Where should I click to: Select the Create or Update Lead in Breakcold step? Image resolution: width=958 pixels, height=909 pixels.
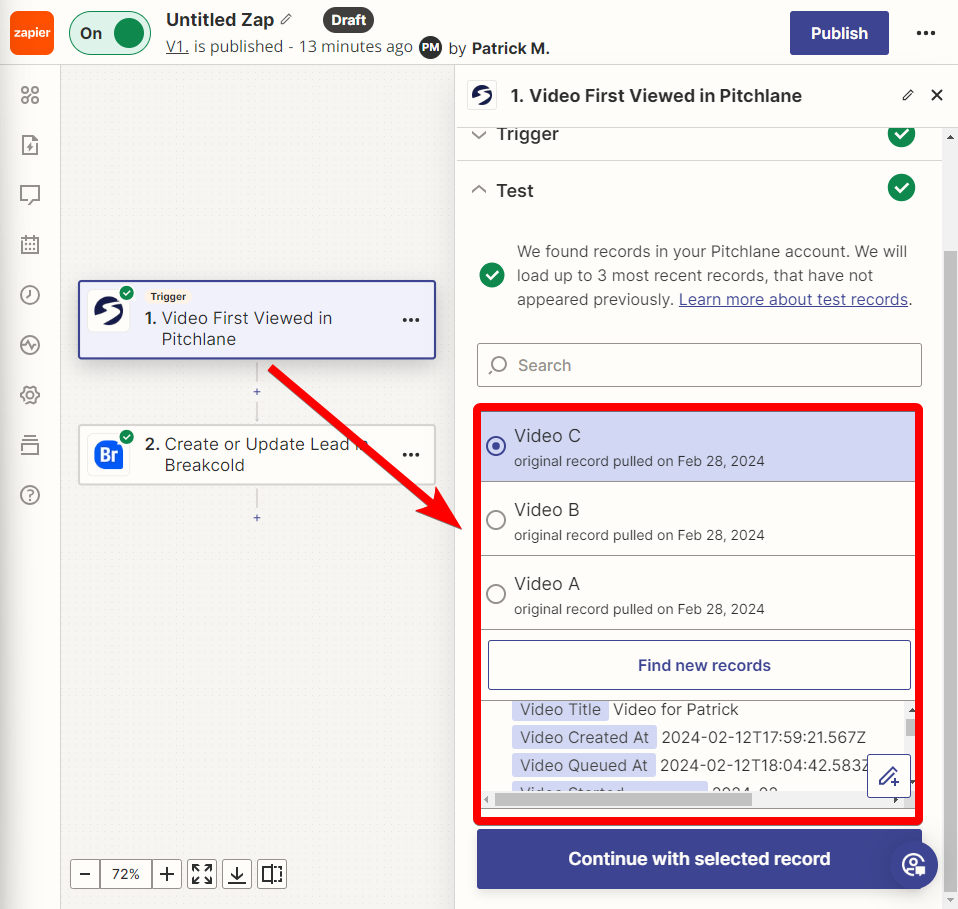257,454
